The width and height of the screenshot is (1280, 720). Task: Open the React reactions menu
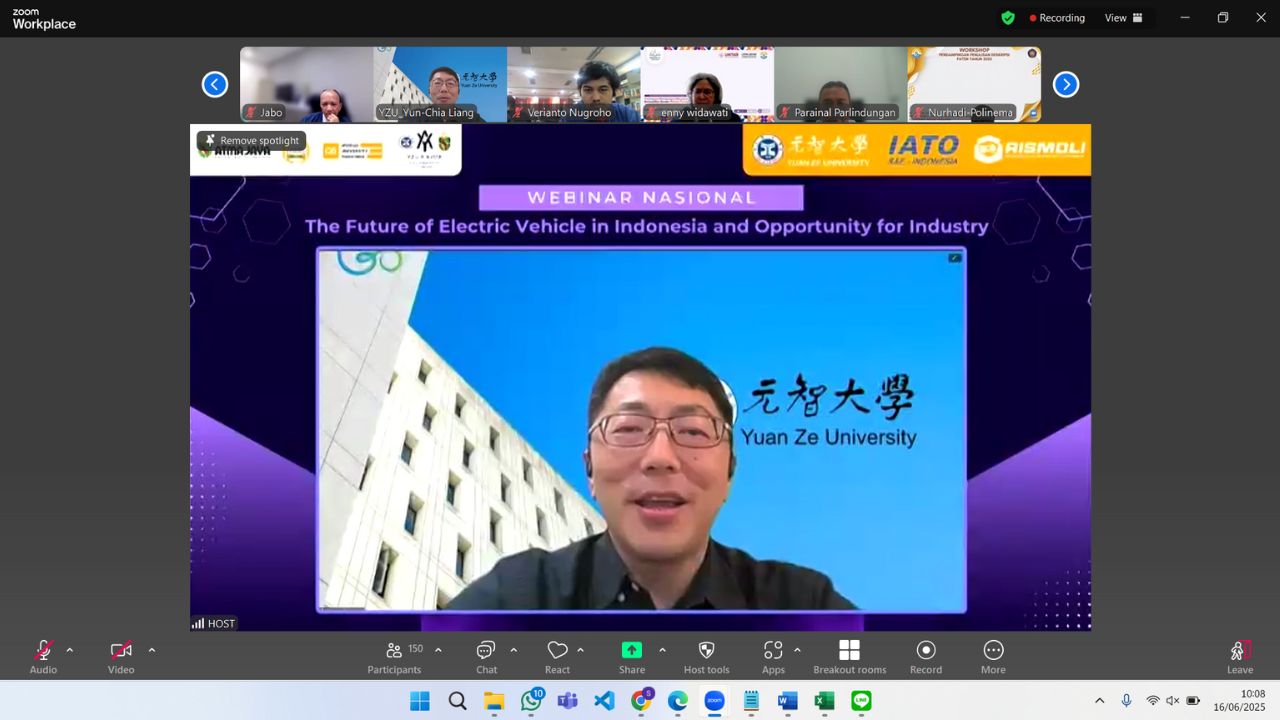557,656
